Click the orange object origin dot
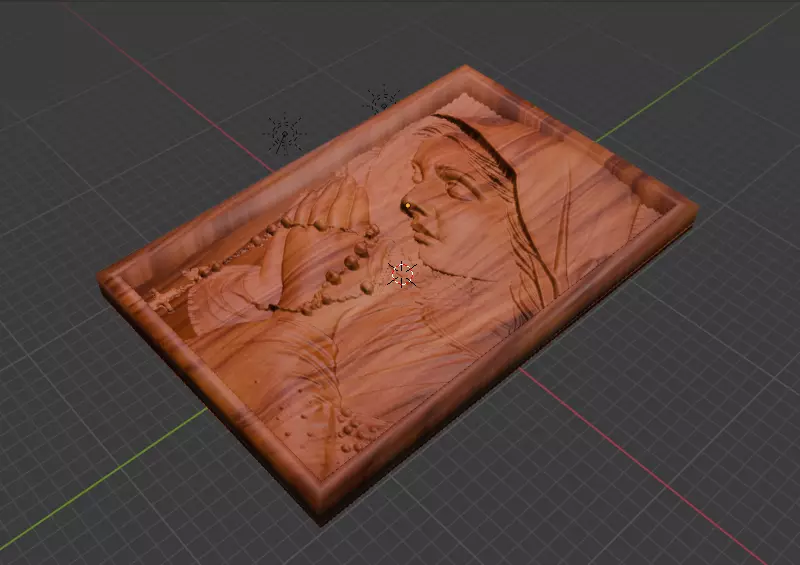Image resolution: width=800 pixels, height=565 pixels. [x=408, y=206]
